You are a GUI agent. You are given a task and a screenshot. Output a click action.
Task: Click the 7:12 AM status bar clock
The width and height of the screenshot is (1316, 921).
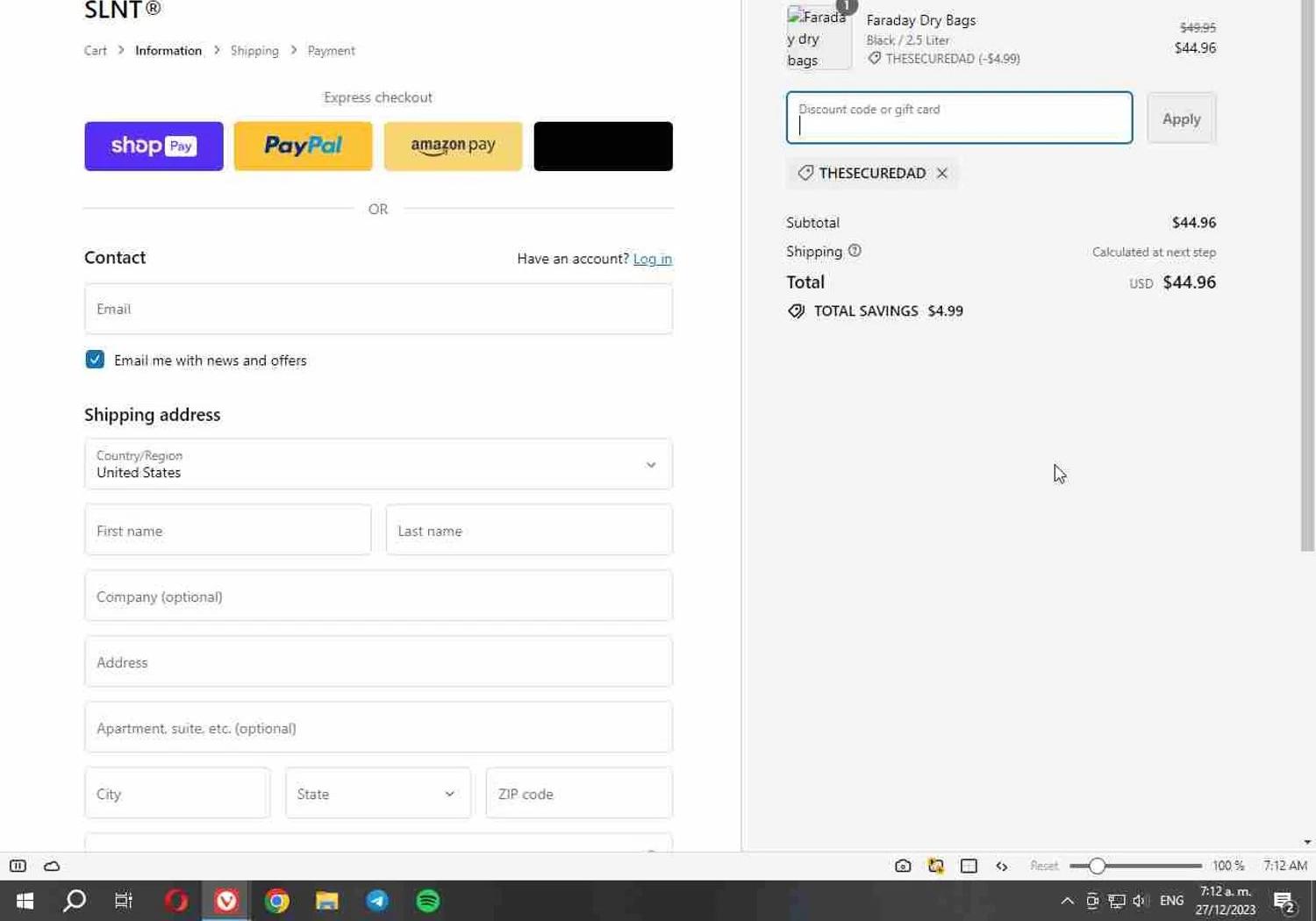[1285, 866]
